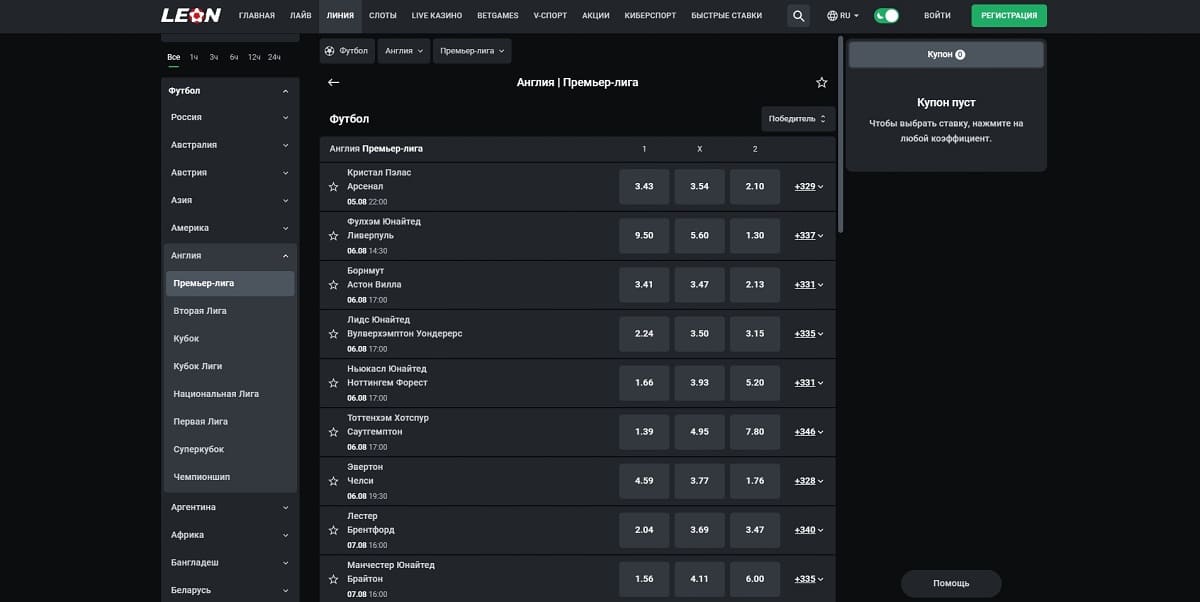The image size is (1200, 602).
Task: Click the green РЕГИСТРАЦИЯ button
Action: click(x=1009, y=16)
